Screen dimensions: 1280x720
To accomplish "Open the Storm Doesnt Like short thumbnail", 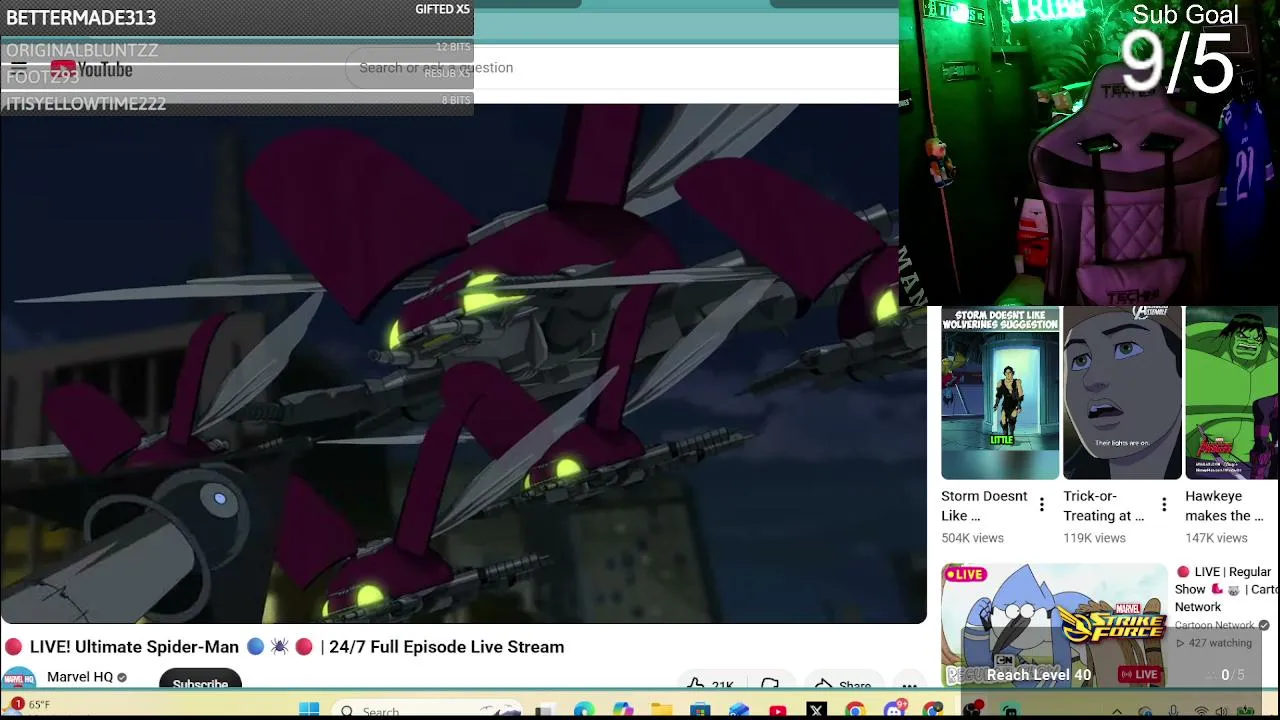I will (x=1000, y=393).
